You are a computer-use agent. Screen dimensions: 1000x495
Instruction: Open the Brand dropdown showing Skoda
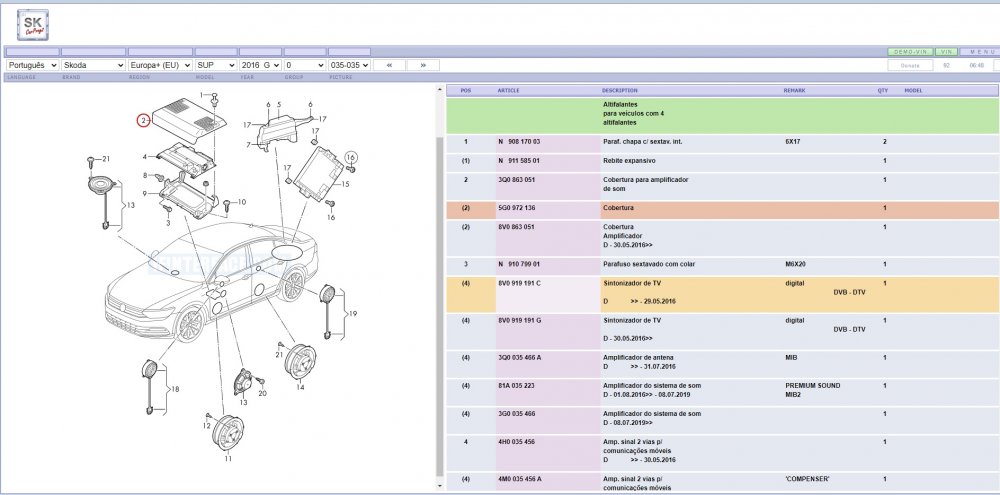pyautogui.click(x=94, y=65)
